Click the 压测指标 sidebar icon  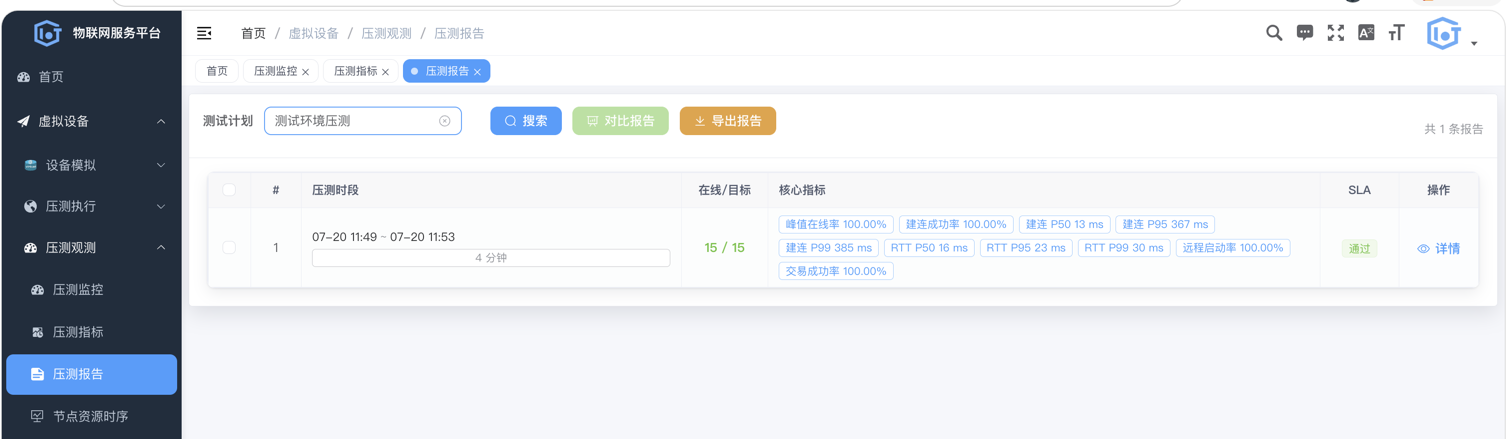[x=38, y=332]
